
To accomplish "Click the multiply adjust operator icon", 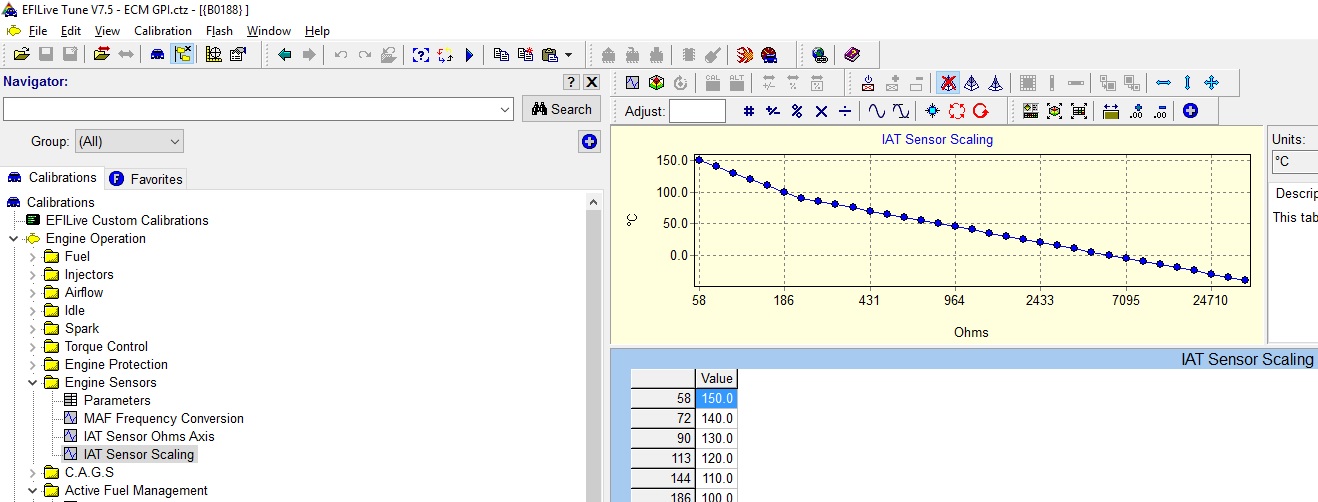I will click(821, 111).
